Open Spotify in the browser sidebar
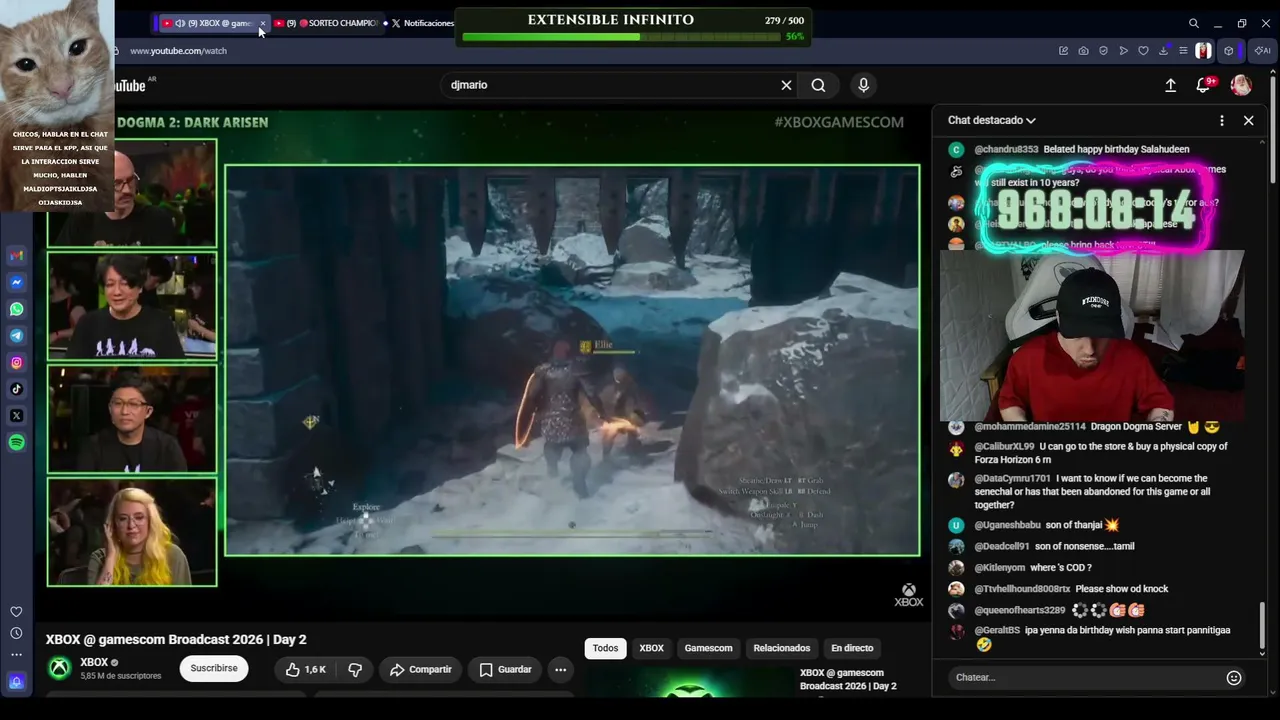 click(17, 443)
